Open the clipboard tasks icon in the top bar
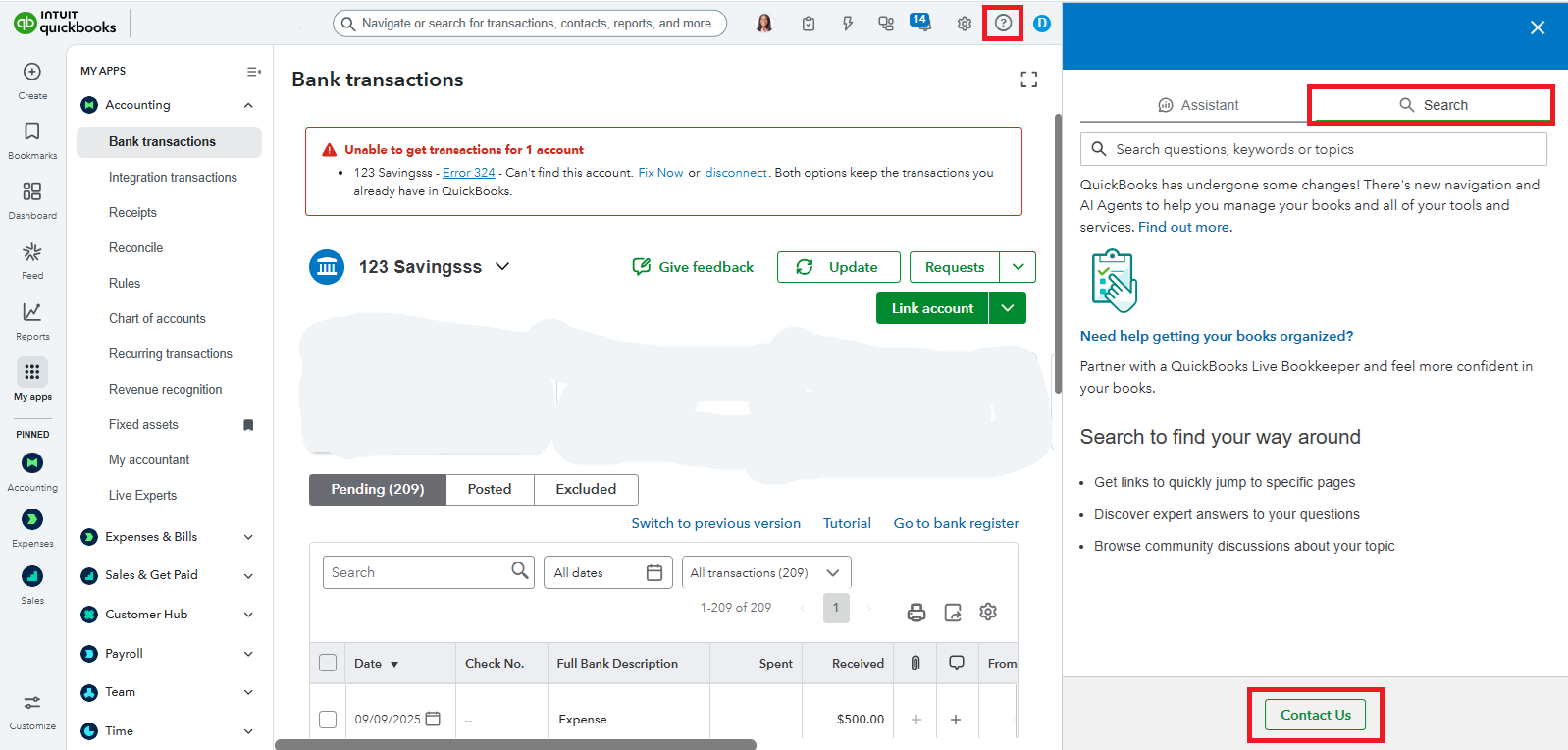1568x750 pixels. (x=809, y=24)
